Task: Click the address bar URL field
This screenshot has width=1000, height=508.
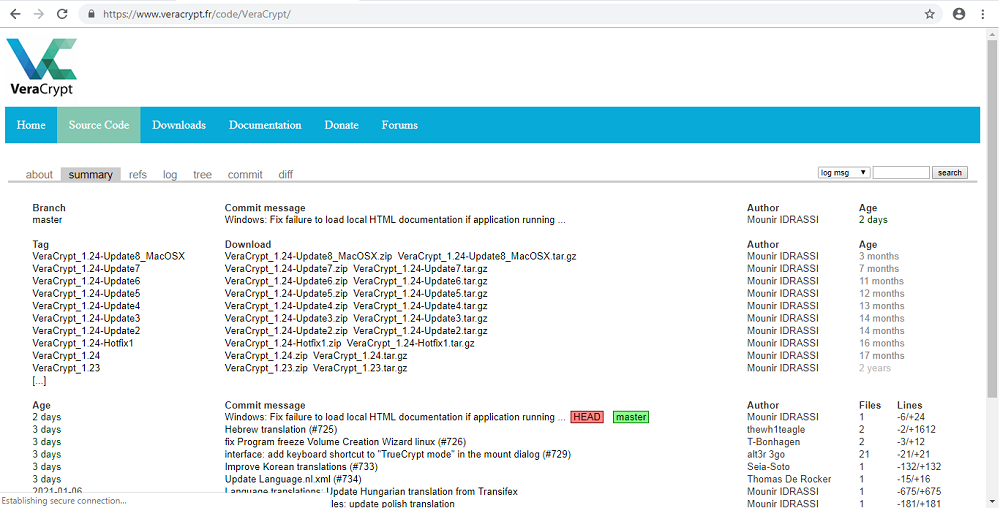Action: (510, 14)
